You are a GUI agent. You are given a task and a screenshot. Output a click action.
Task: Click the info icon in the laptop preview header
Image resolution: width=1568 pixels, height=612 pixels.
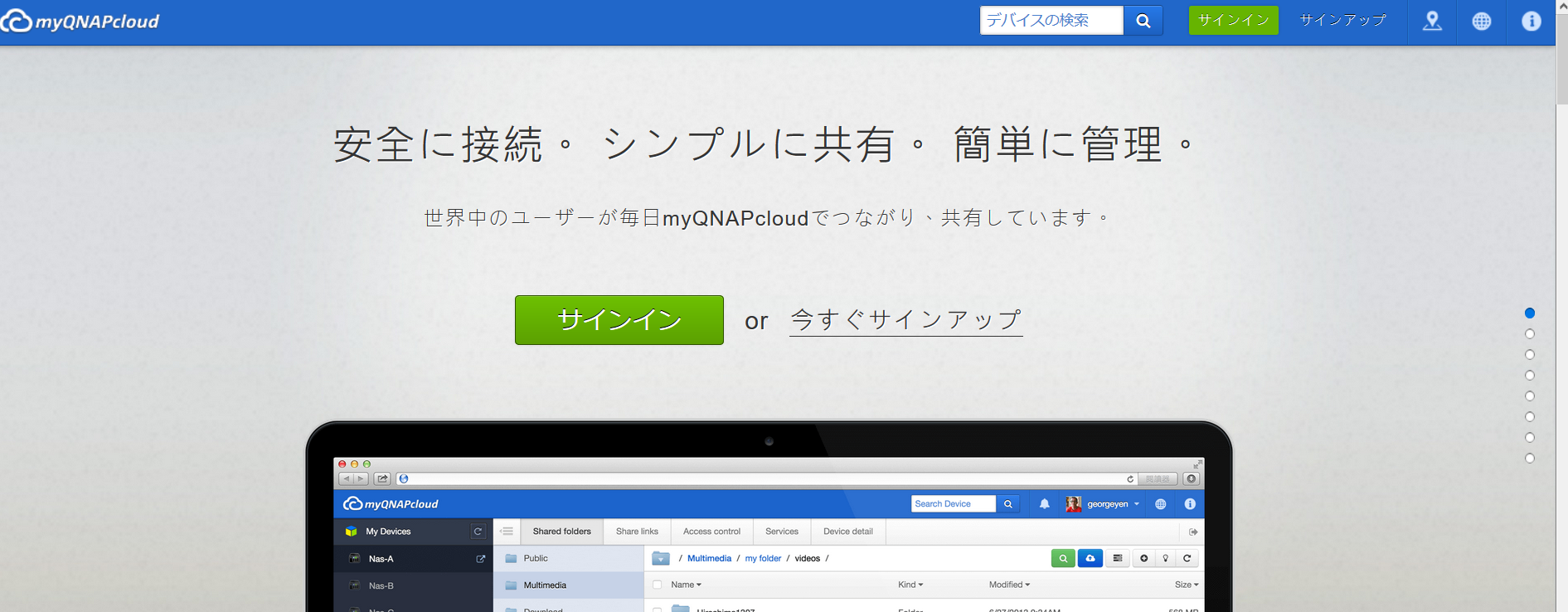(x=1190, y=503)
